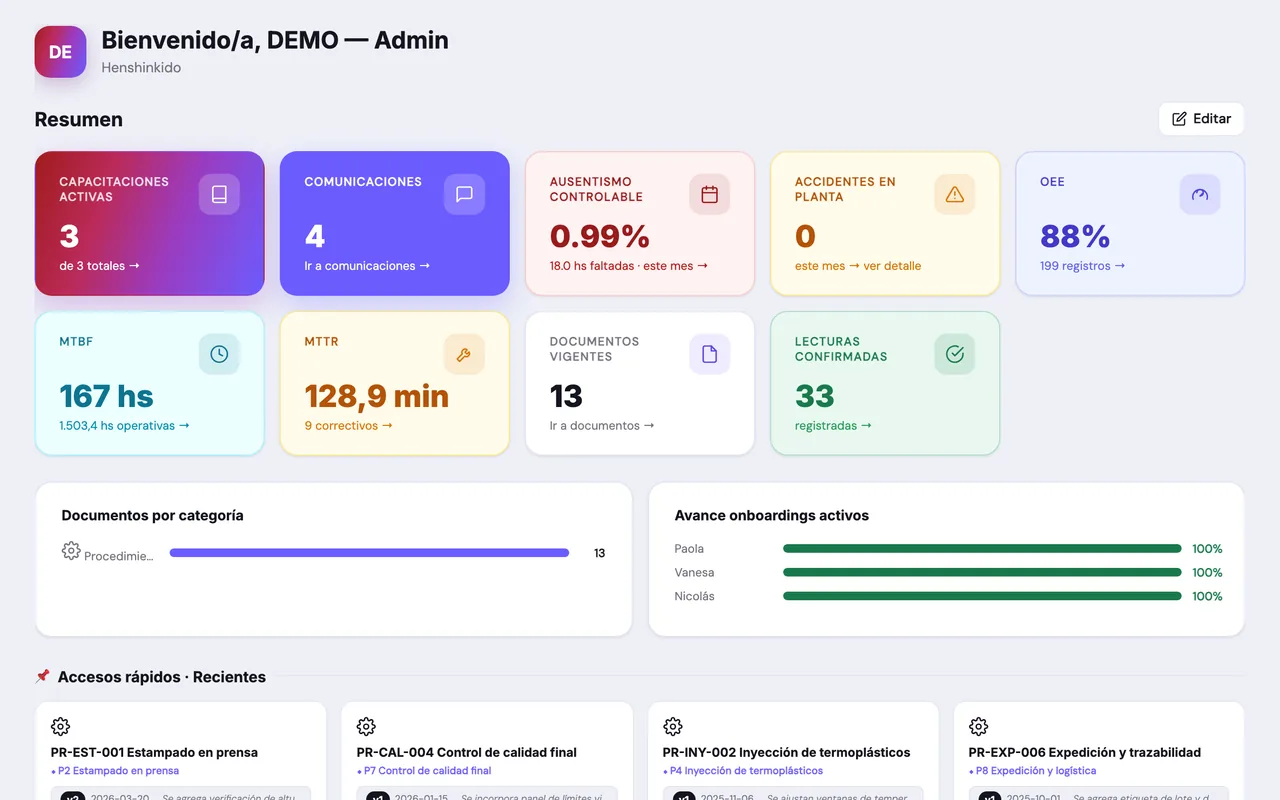Click the chat bubble icon on Comunicaciones
This screenshot has width=1280, height=800.
pyautogui.click(x=464, y=194)
